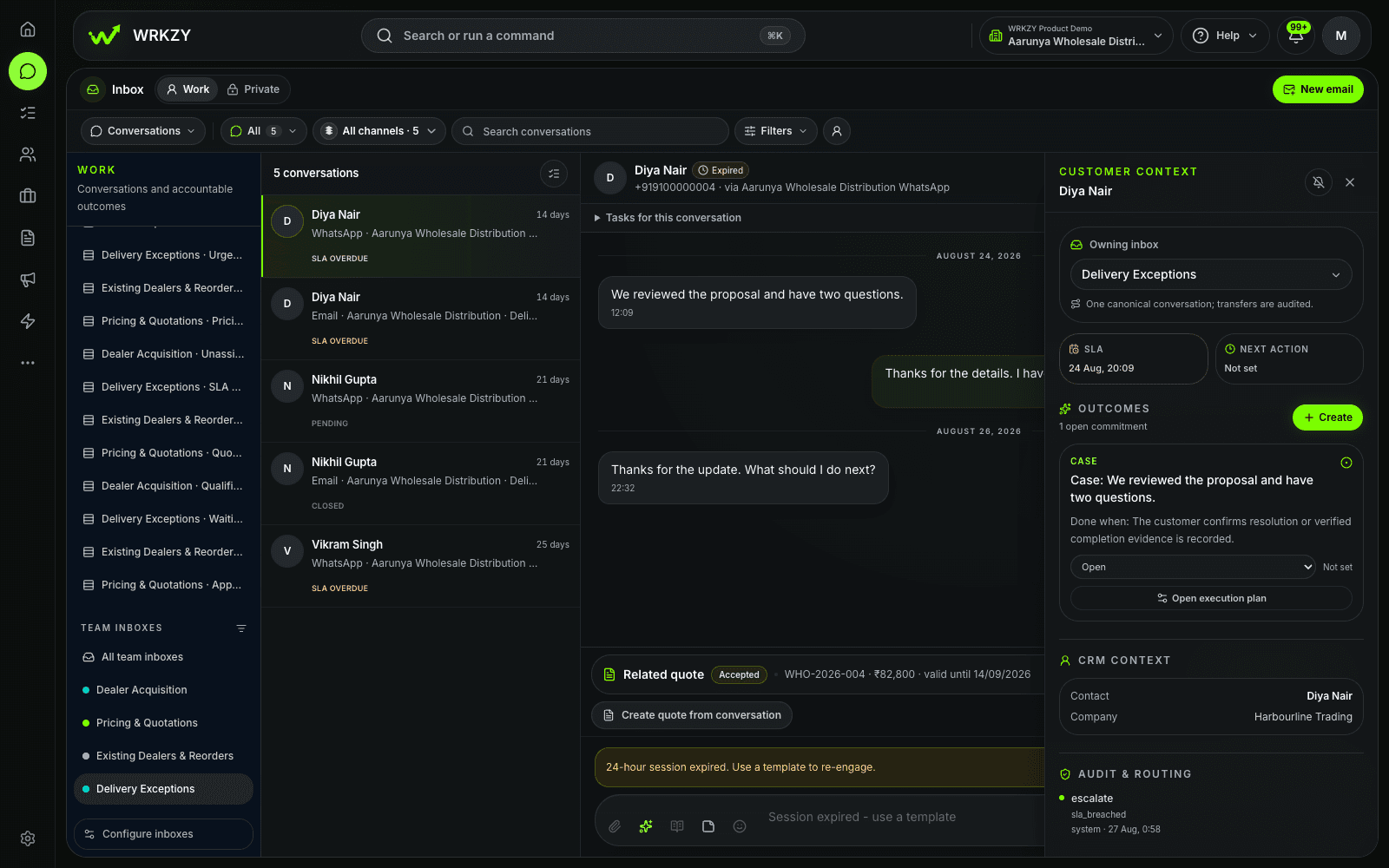Open the All 5 status dropdown
The width and height of the screenshot is (1389, 868).
tap(264, 131)
